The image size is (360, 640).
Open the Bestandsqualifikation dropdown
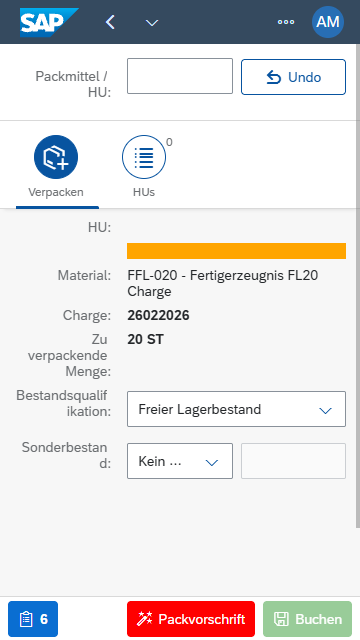pyautogui.click(x=236, y=409)
